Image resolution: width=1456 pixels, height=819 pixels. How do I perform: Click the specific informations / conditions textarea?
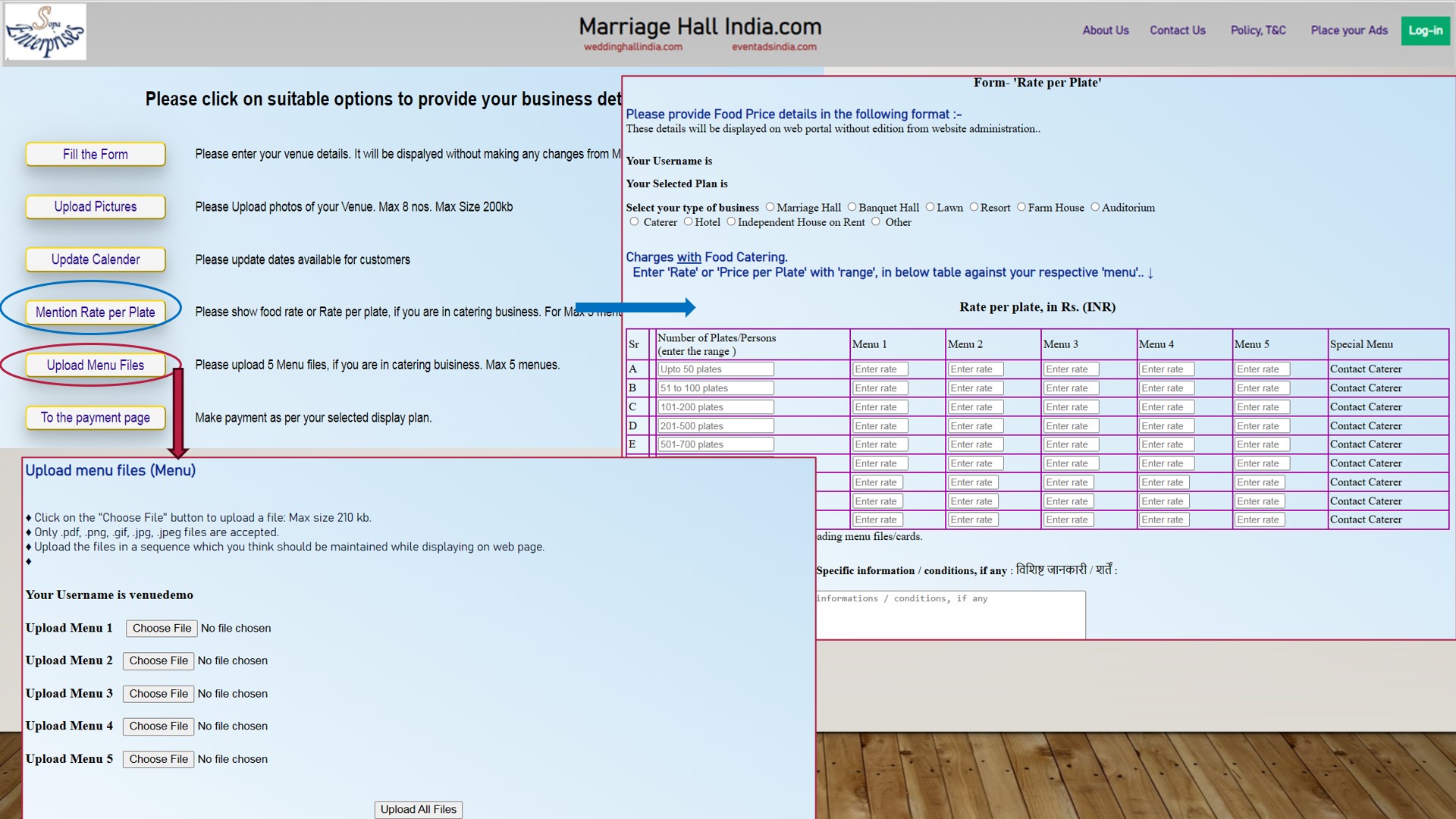tap(951, 615)
